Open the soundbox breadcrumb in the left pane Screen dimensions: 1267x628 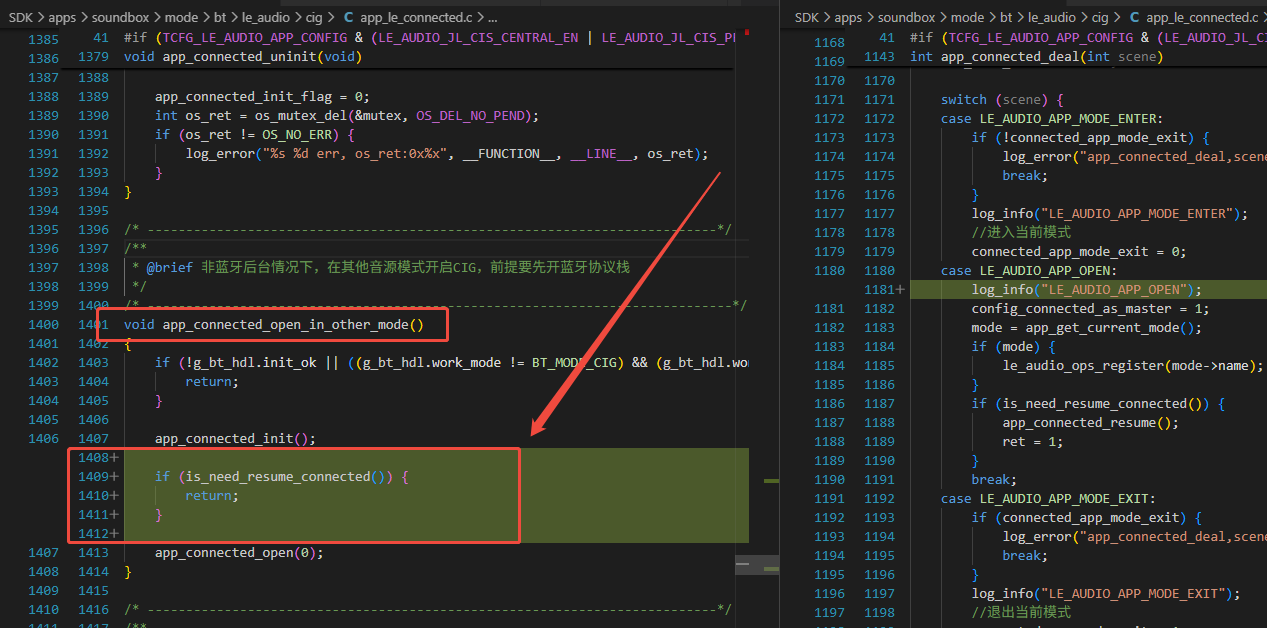(x=121, y=17)
